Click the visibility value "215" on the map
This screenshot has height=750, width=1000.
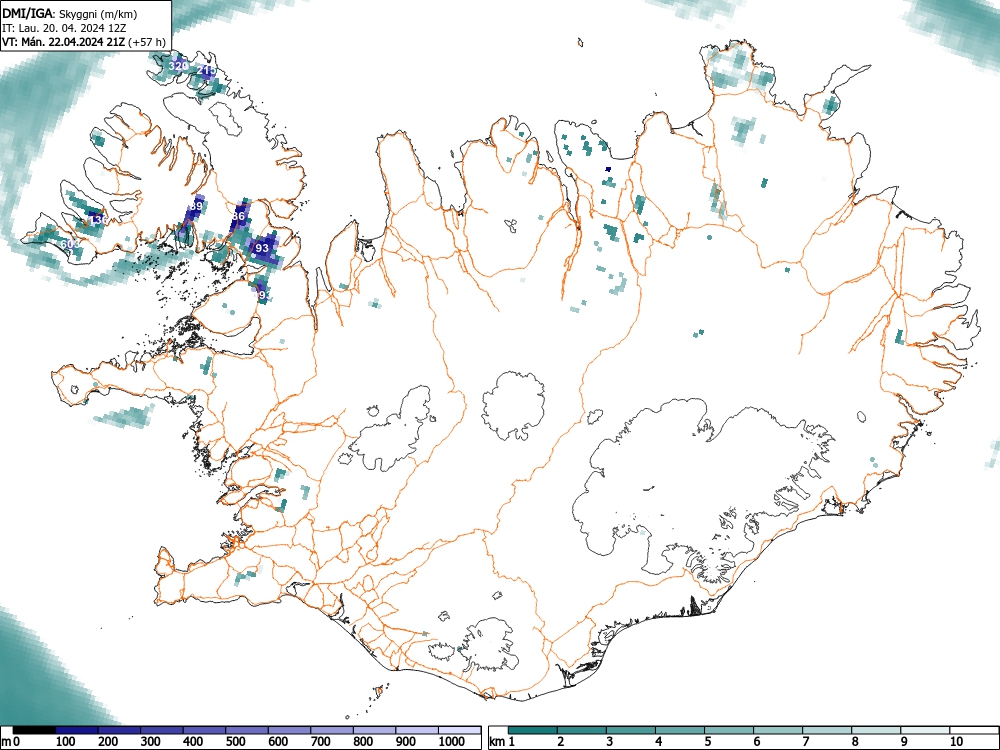(x=207, y=70)
